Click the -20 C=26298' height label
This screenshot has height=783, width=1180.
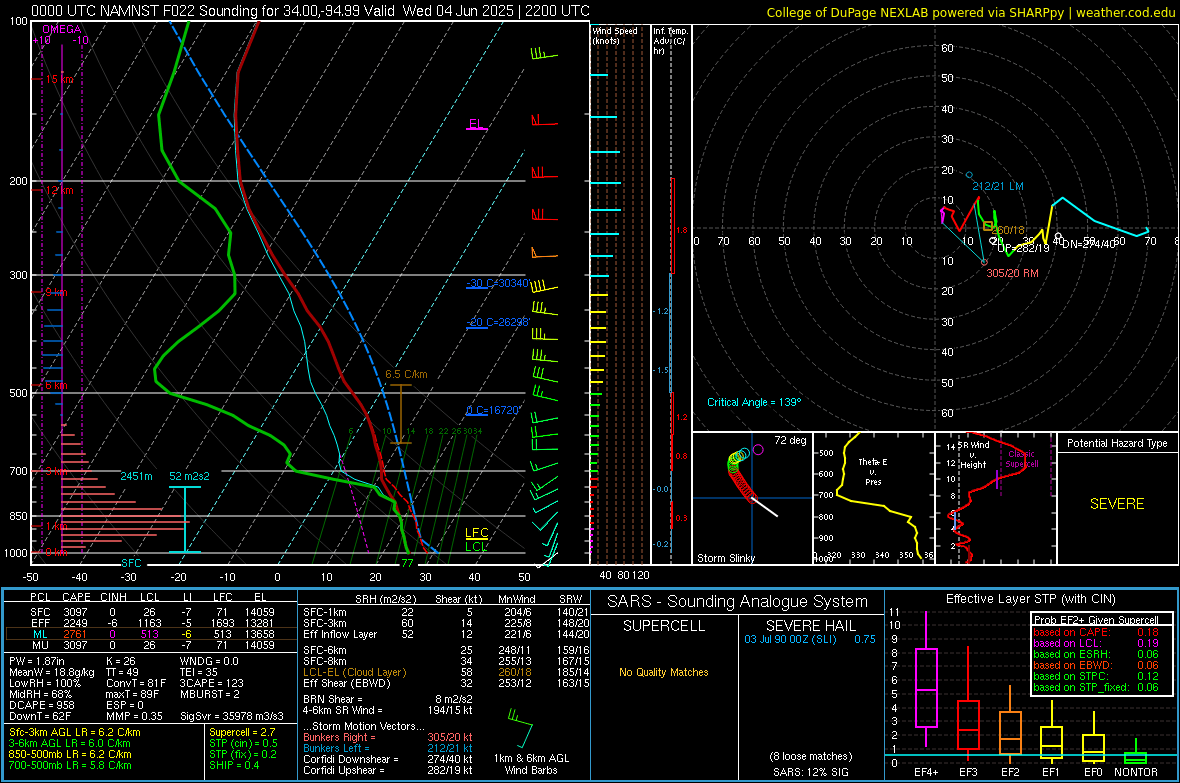[497, 321]
